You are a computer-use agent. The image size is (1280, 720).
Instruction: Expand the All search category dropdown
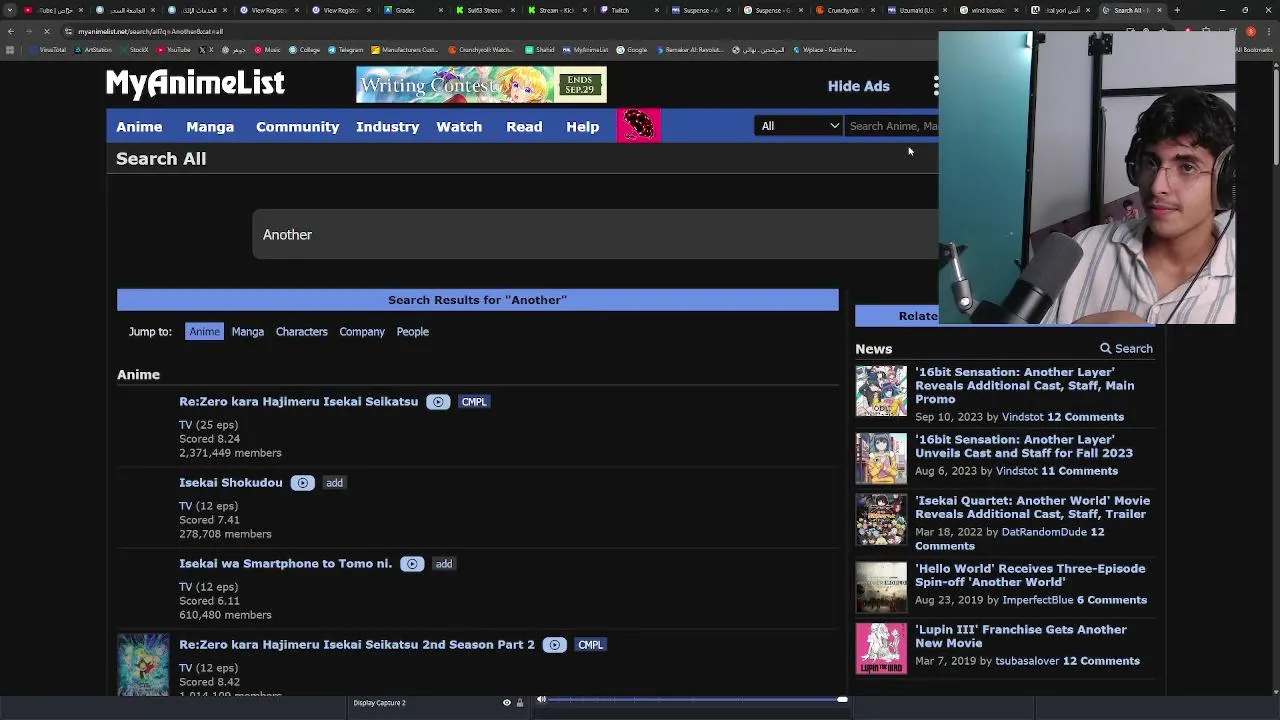click(799, 126)
